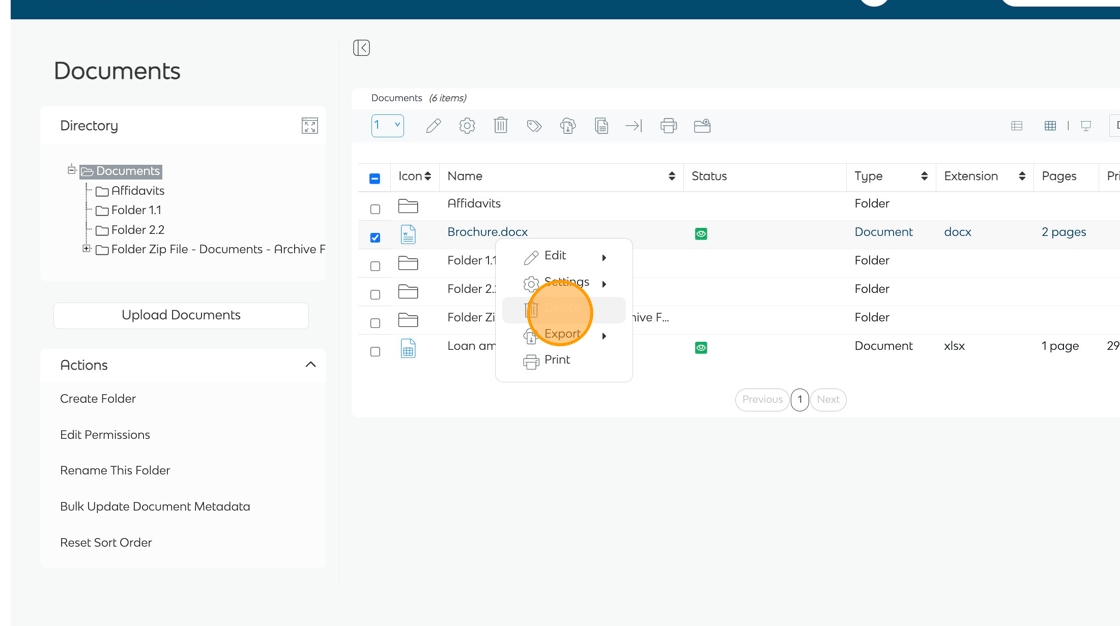Open the page number dropdown

tap(387, 126)
